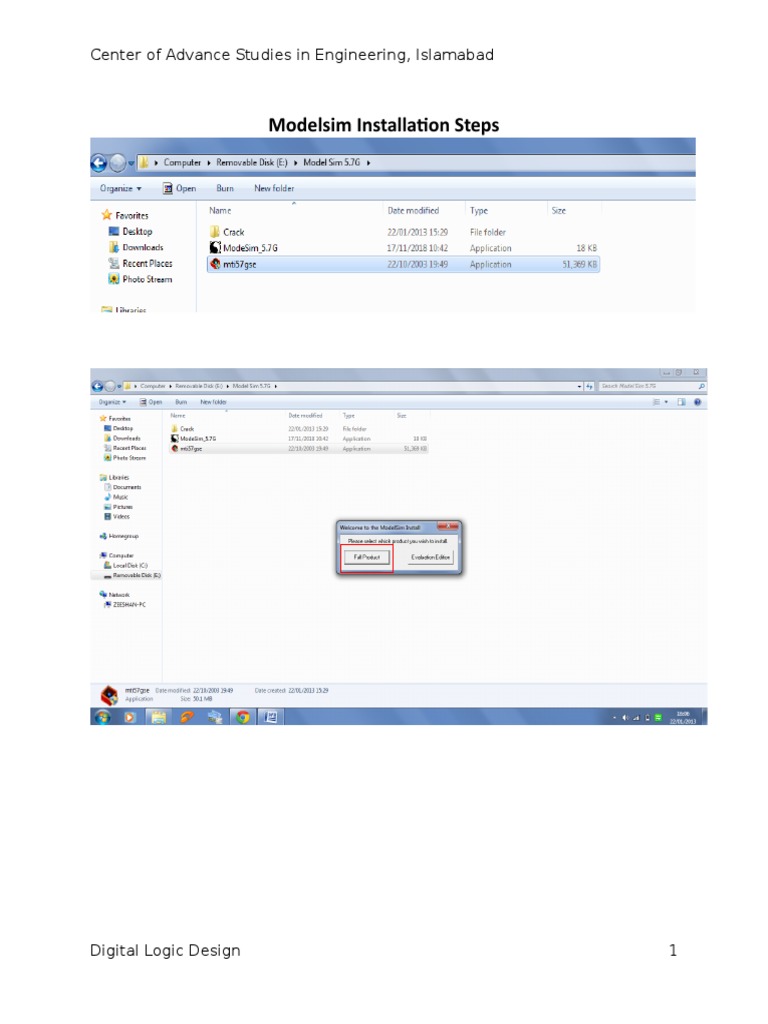The image size is (768, 1024).
Task: Select Removable Disk (E:) in lower Explorer sidebar
Action: (133, 575)
